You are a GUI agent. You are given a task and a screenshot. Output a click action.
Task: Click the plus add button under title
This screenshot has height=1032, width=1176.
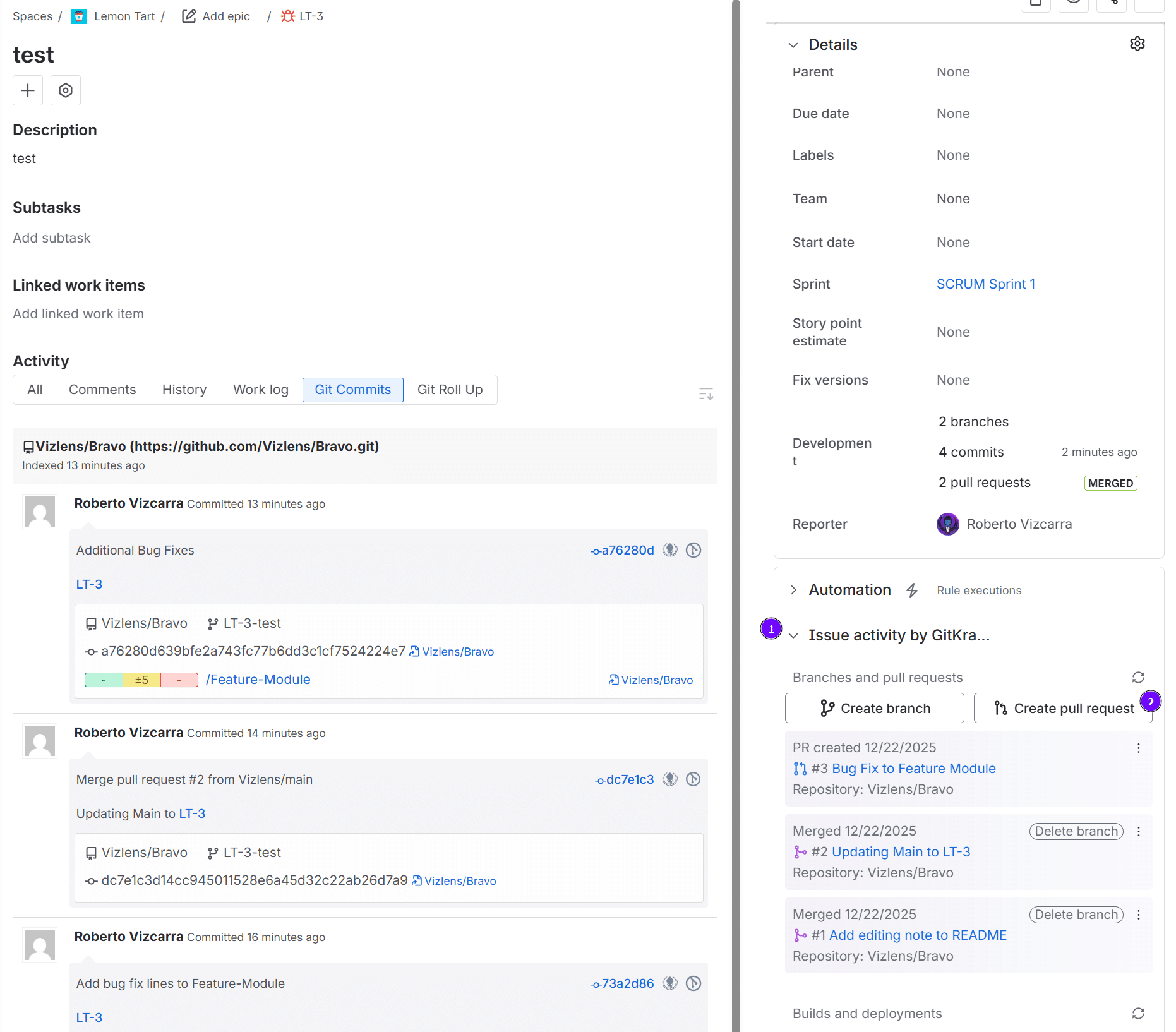click(28, 90)
